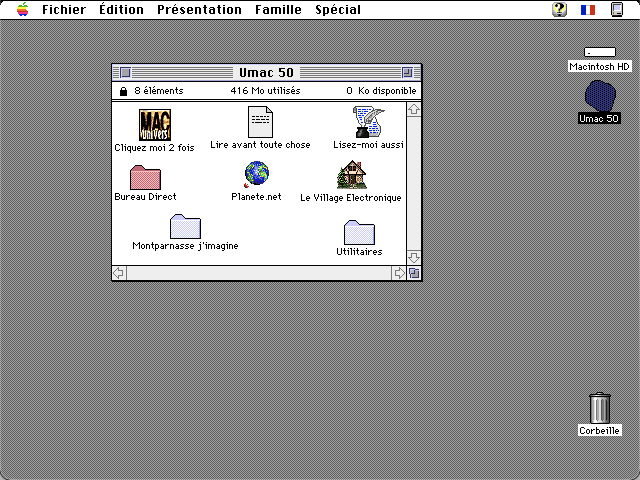This screenshot has height=480, width=640.
Task: Click the zoom box of Umac 50 window
Action: pyautogui.click(x=407, y=73)
